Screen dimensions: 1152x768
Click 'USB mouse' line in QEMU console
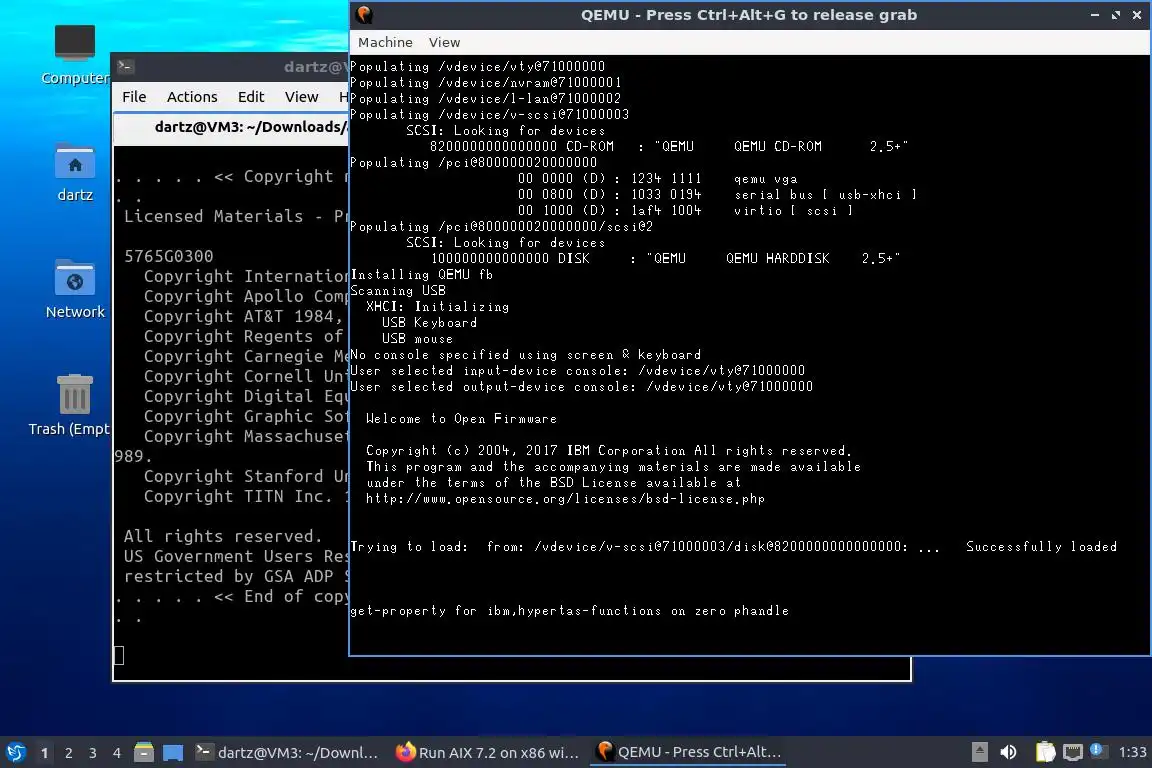(x=417, y=339)
